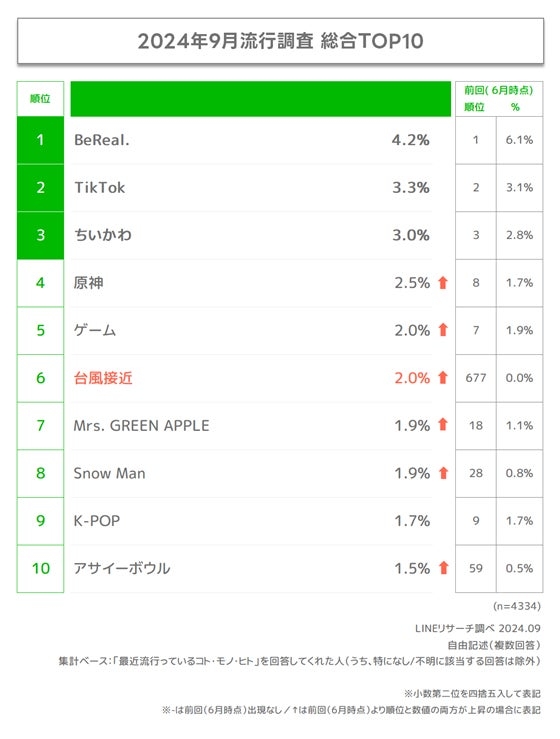
Task: Select the ちいかわ row label
Action: pos(103,235)
